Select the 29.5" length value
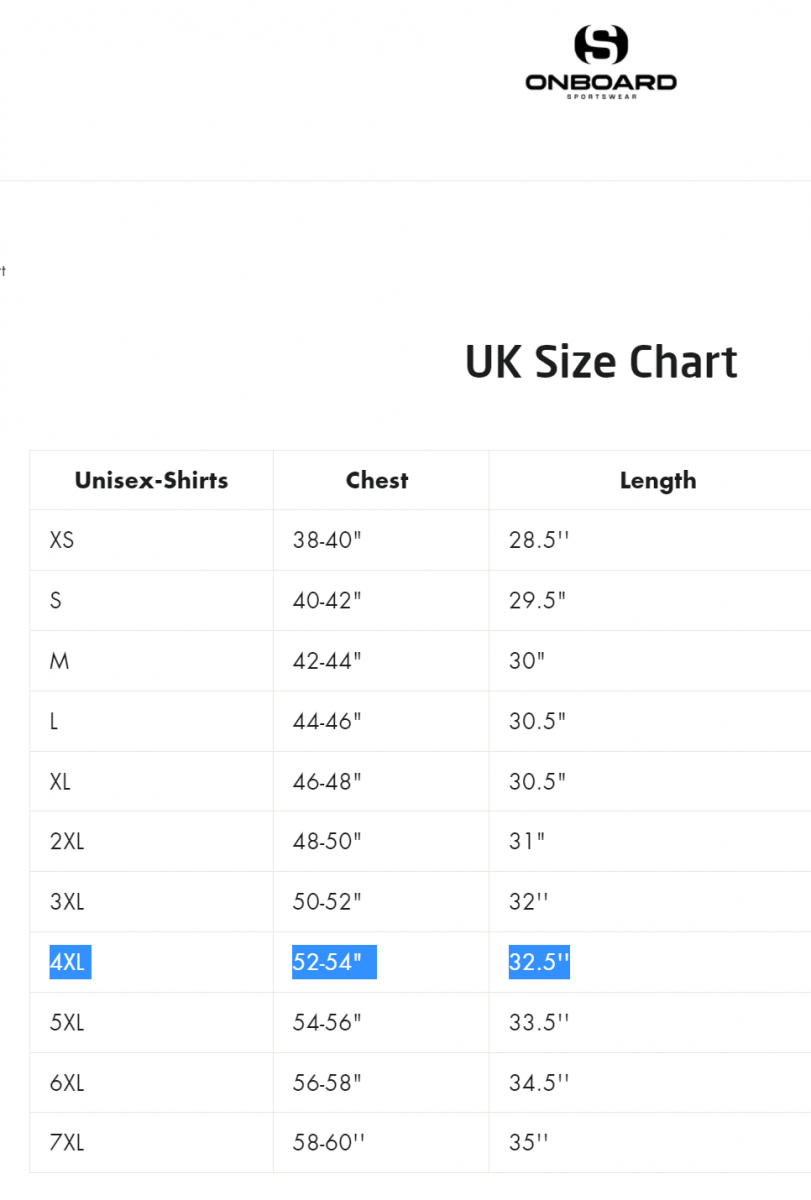Viewport: 811px width, 1200px height. 537,601
